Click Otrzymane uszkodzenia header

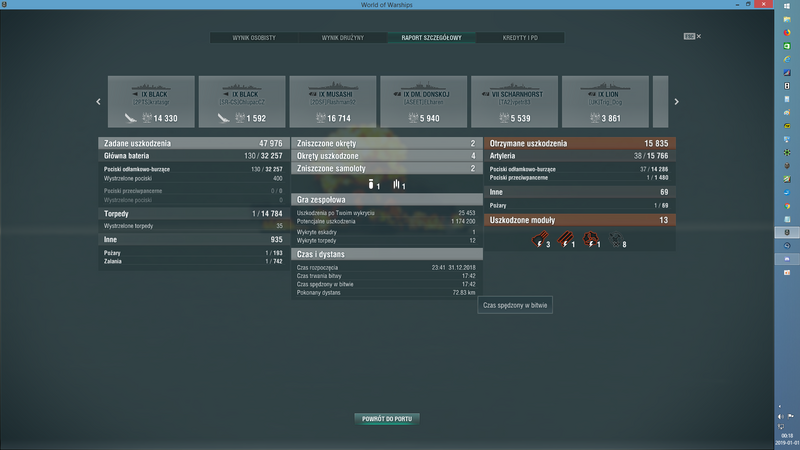click(580, 143)
